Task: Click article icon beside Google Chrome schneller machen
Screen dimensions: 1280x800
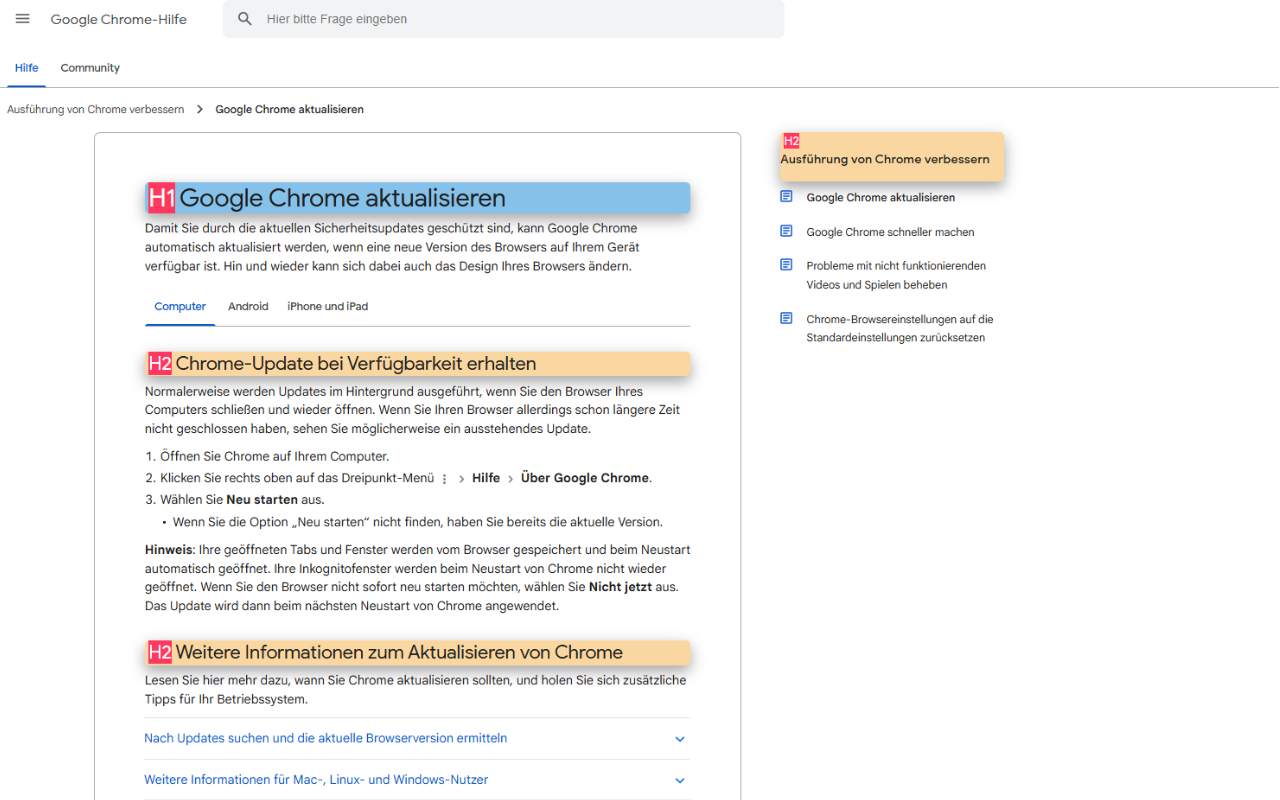Action: (x=786, y=231)
